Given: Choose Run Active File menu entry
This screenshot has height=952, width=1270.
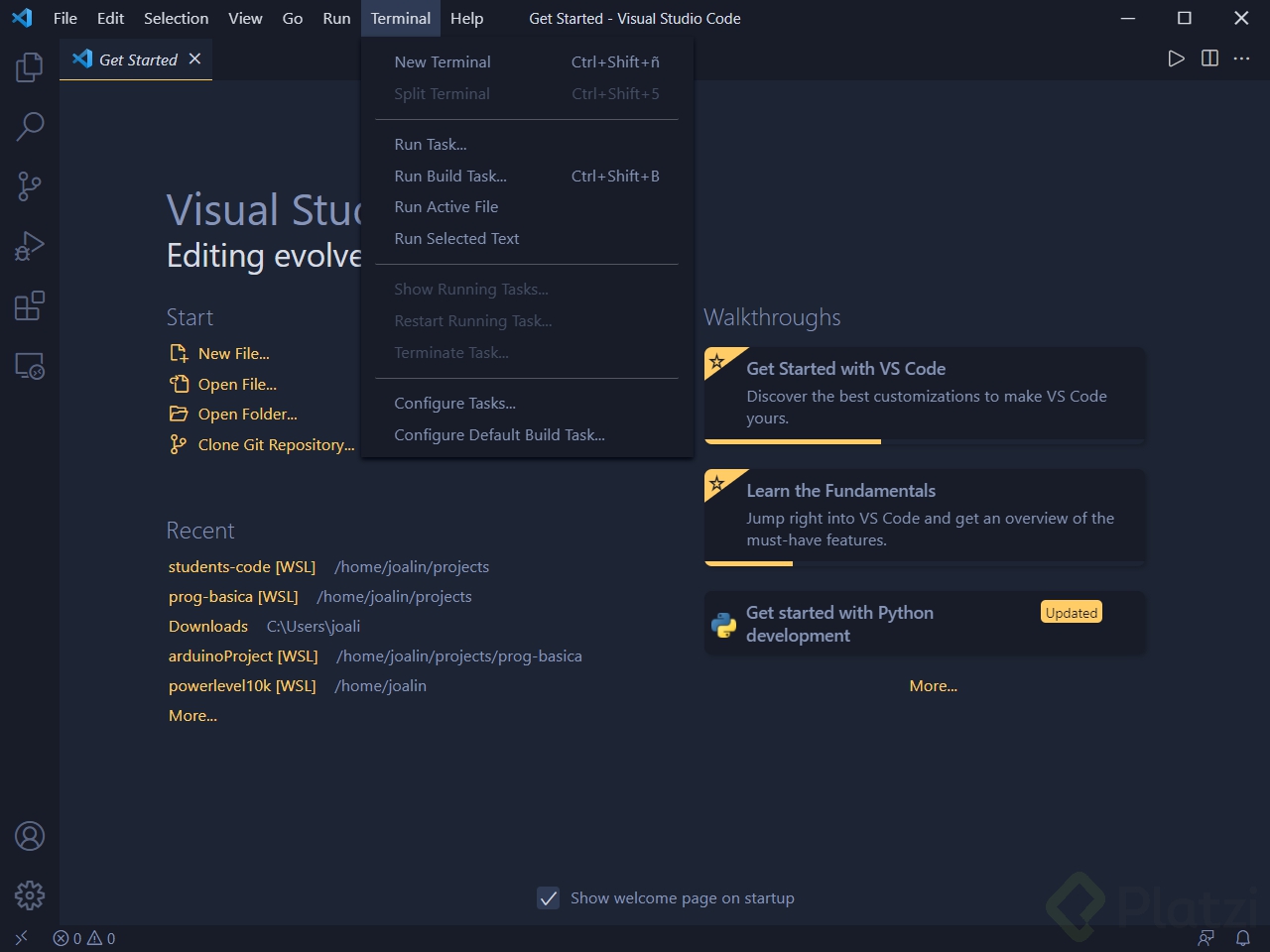Looking at the screenshot, I should pyautogui.click(x=527, y=206).
